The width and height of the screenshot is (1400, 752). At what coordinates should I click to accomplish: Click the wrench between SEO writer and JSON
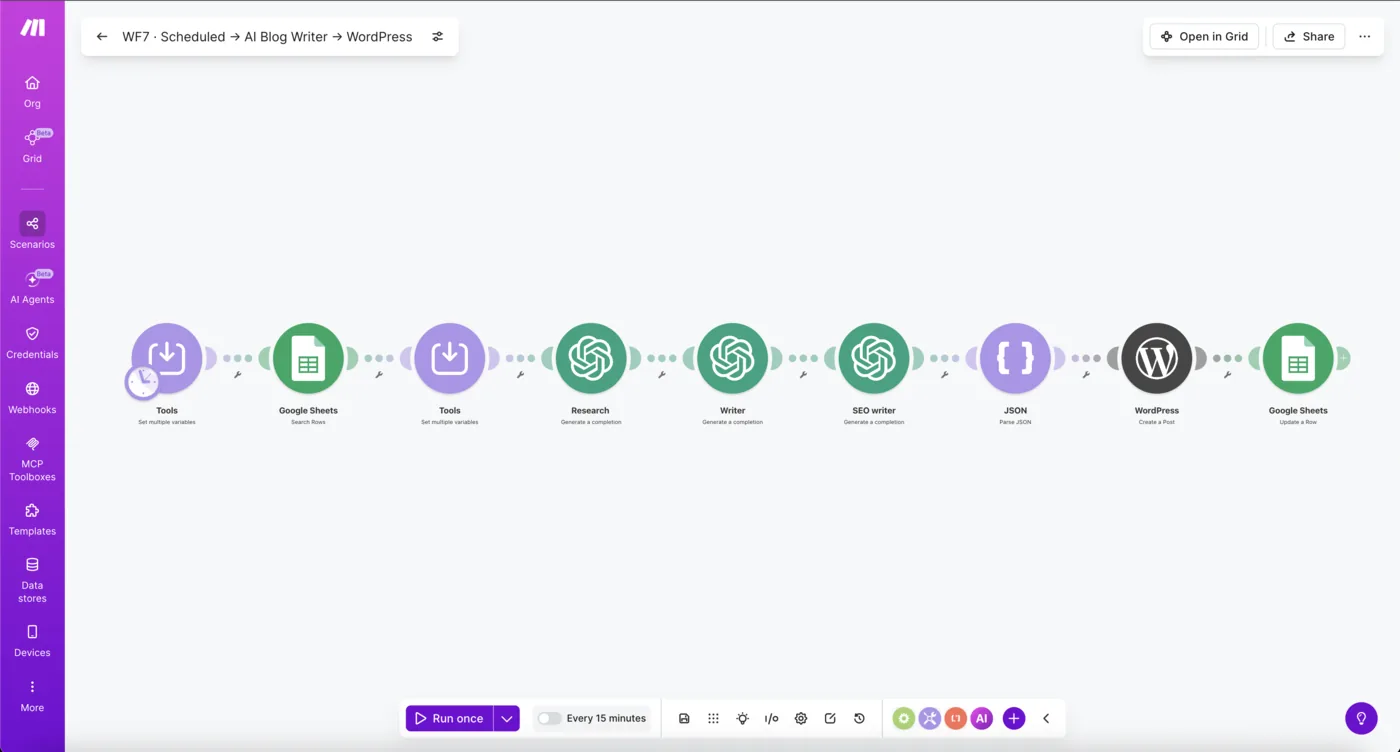pos(945,375)
